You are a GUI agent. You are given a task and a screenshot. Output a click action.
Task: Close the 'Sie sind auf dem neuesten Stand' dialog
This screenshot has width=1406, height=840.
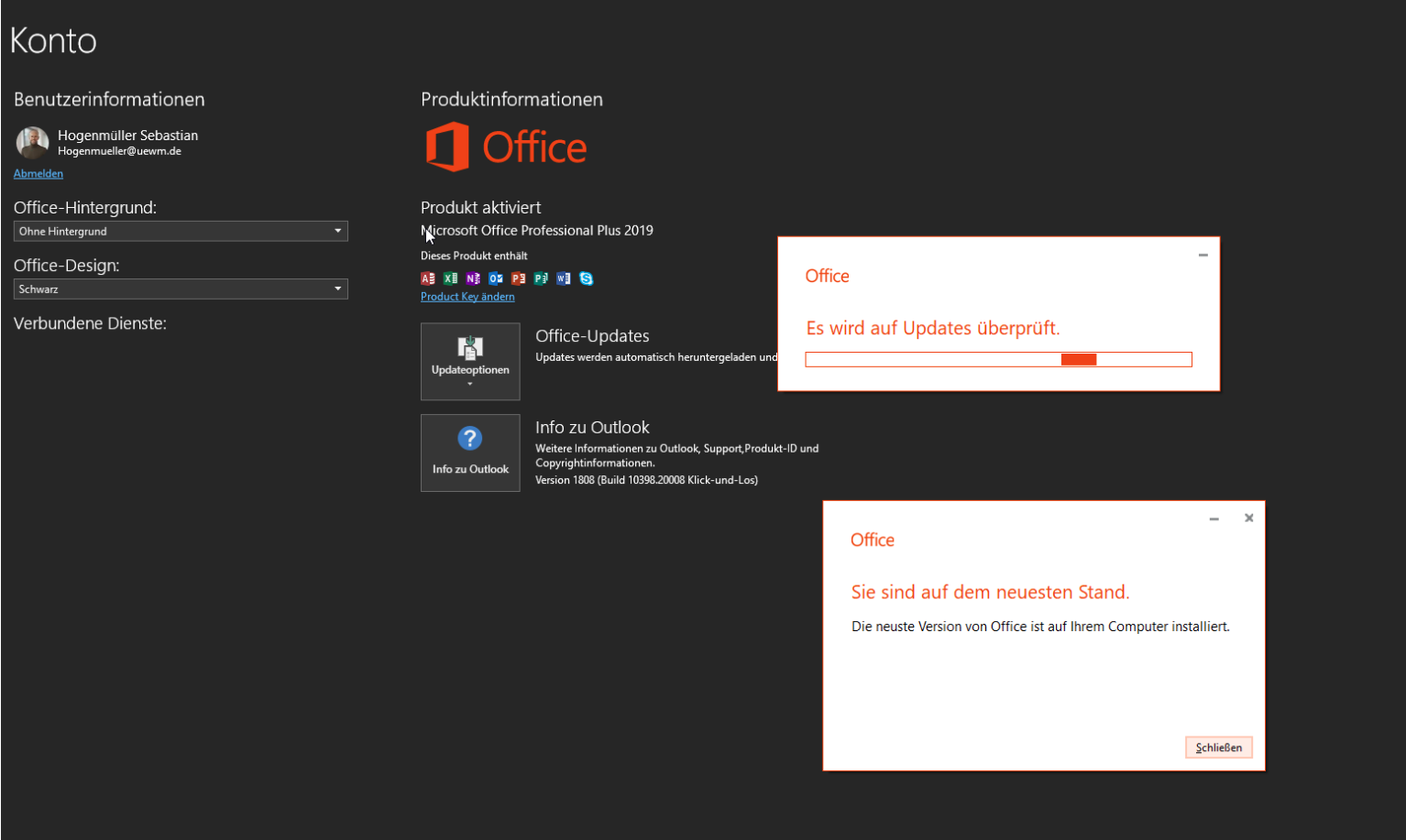point(1248,518)
